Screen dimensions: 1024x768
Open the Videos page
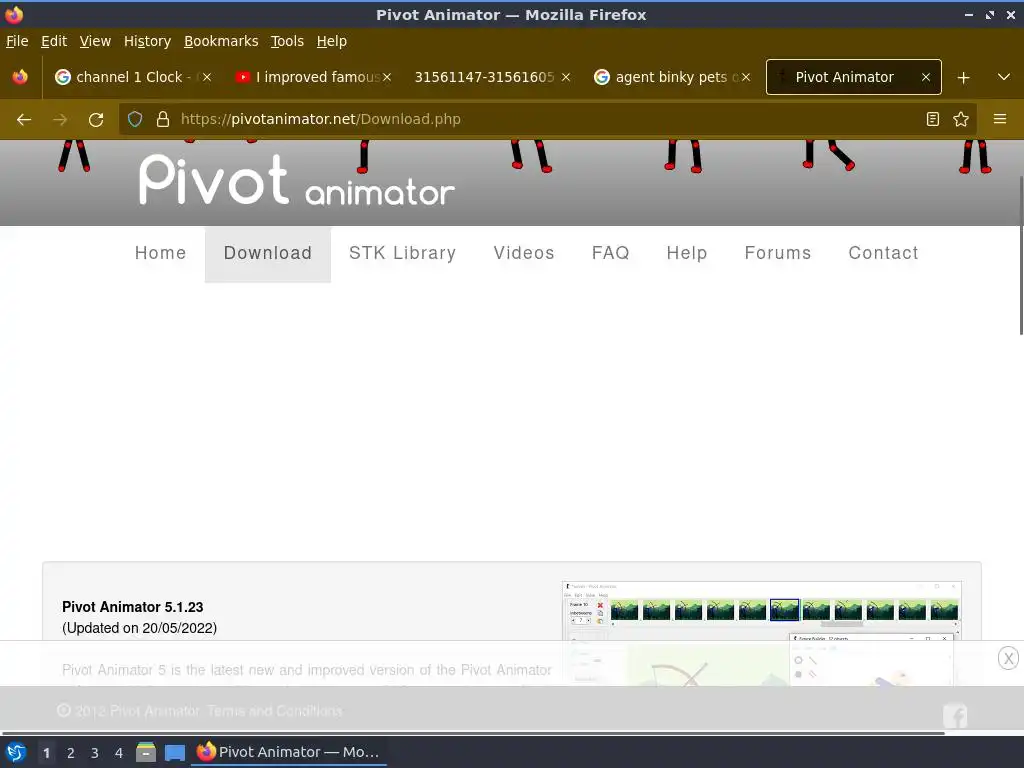click(x=524, y=253)
